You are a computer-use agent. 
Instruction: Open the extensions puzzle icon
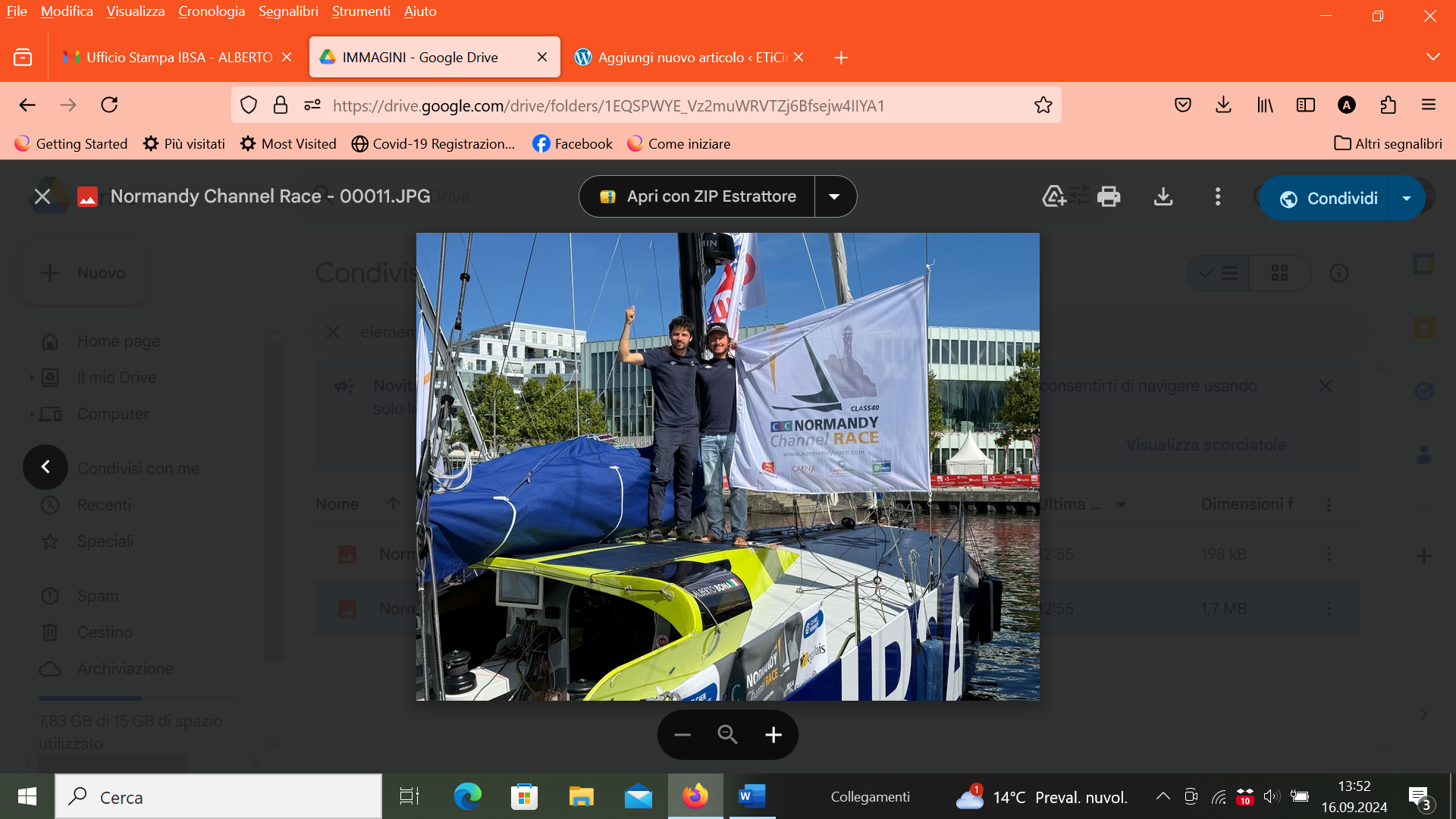pyautogui.click(x=1389, y=105)
